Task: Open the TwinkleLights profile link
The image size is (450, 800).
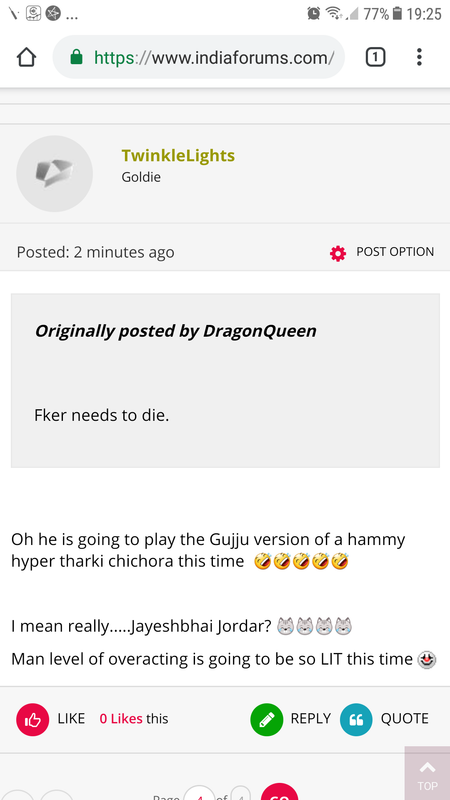Action: (178, 156)
